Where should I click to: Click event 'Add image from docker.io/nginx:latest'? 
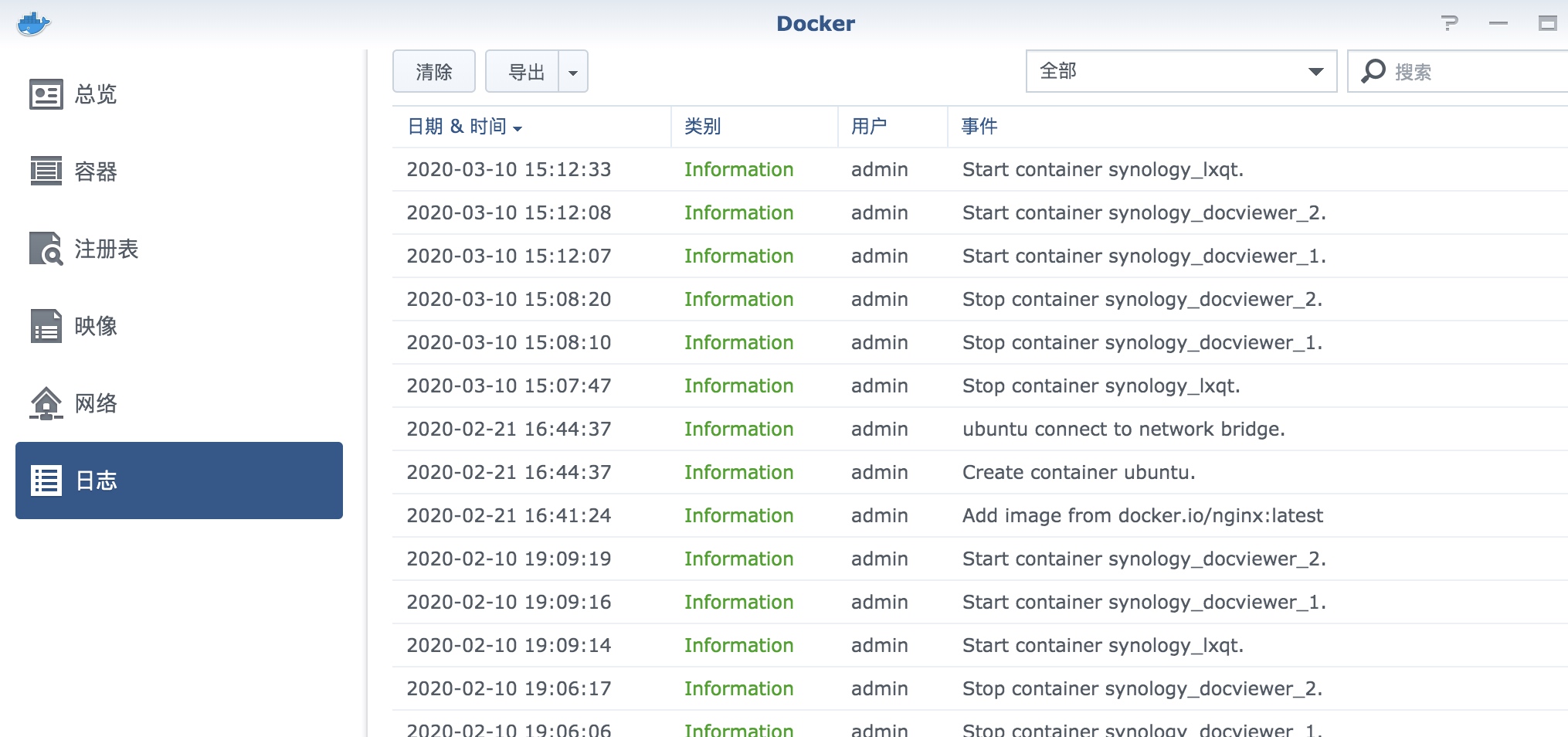click(1142, 515)
